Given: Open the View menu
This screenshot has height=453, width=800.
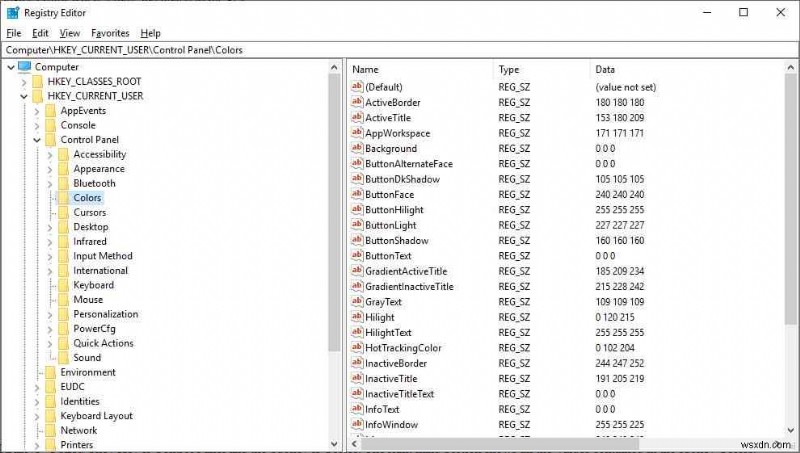Looking at the screenshot, I should (69, 33).
